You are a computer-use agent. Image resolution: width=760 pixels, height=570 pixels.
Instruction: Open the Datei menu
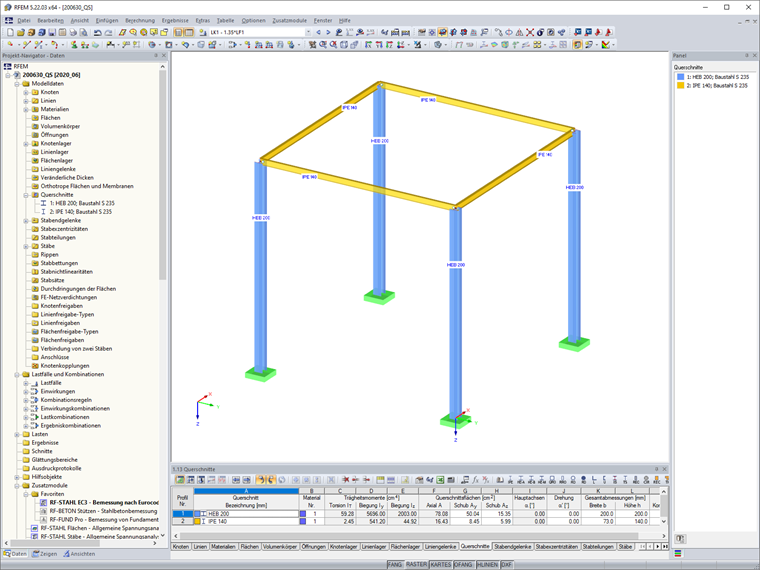point(24,20)
